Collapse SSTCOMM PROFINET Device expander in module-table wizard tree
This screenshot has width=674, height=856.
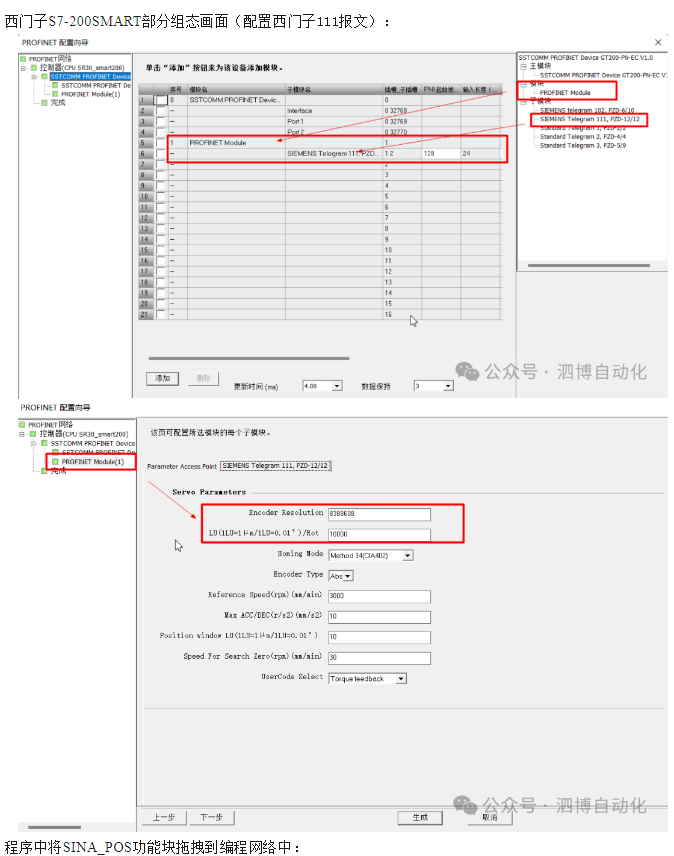point(34,77)
